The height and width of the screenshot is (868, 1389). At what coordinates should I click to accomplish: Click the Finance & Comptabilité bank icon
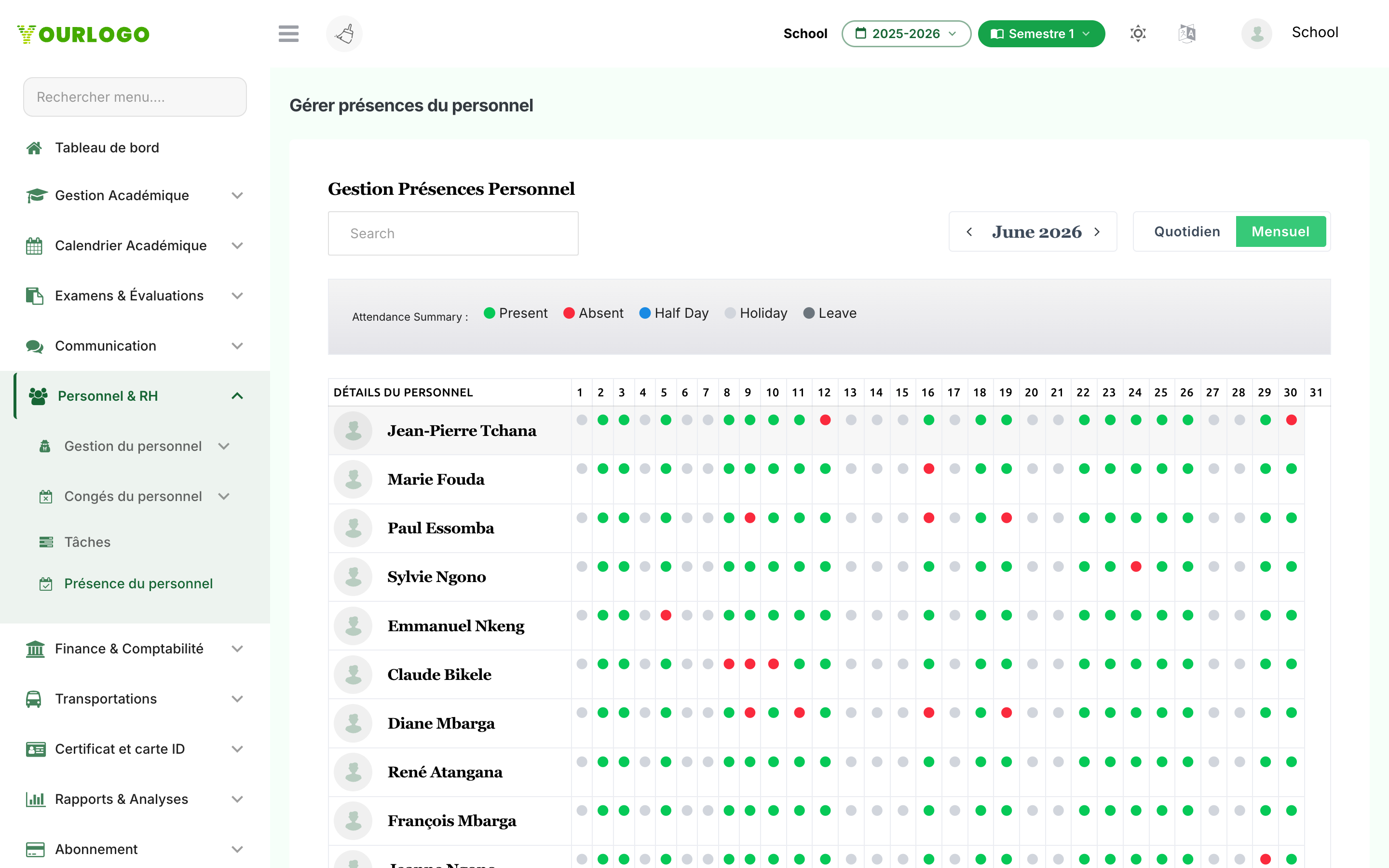pos(35,649)
